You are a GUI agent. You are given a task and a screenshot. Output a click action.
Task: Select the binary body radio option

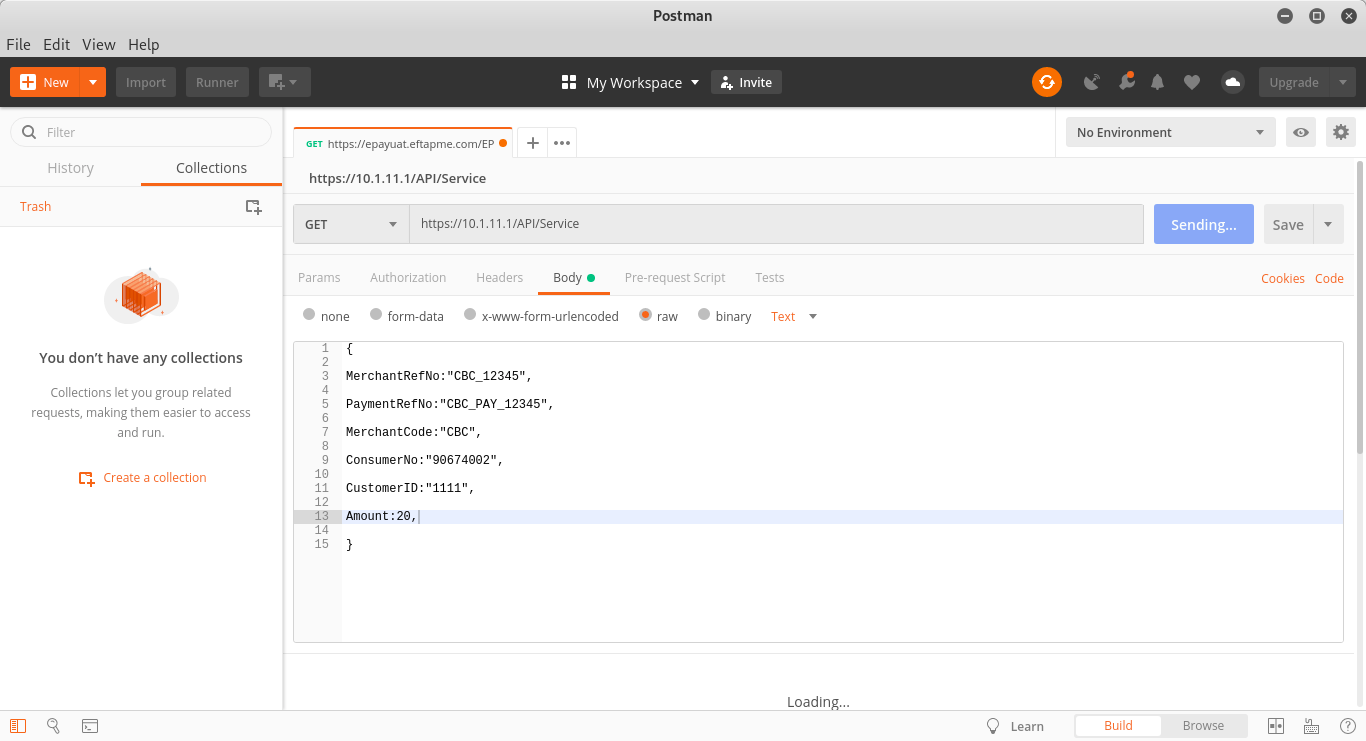704,315
